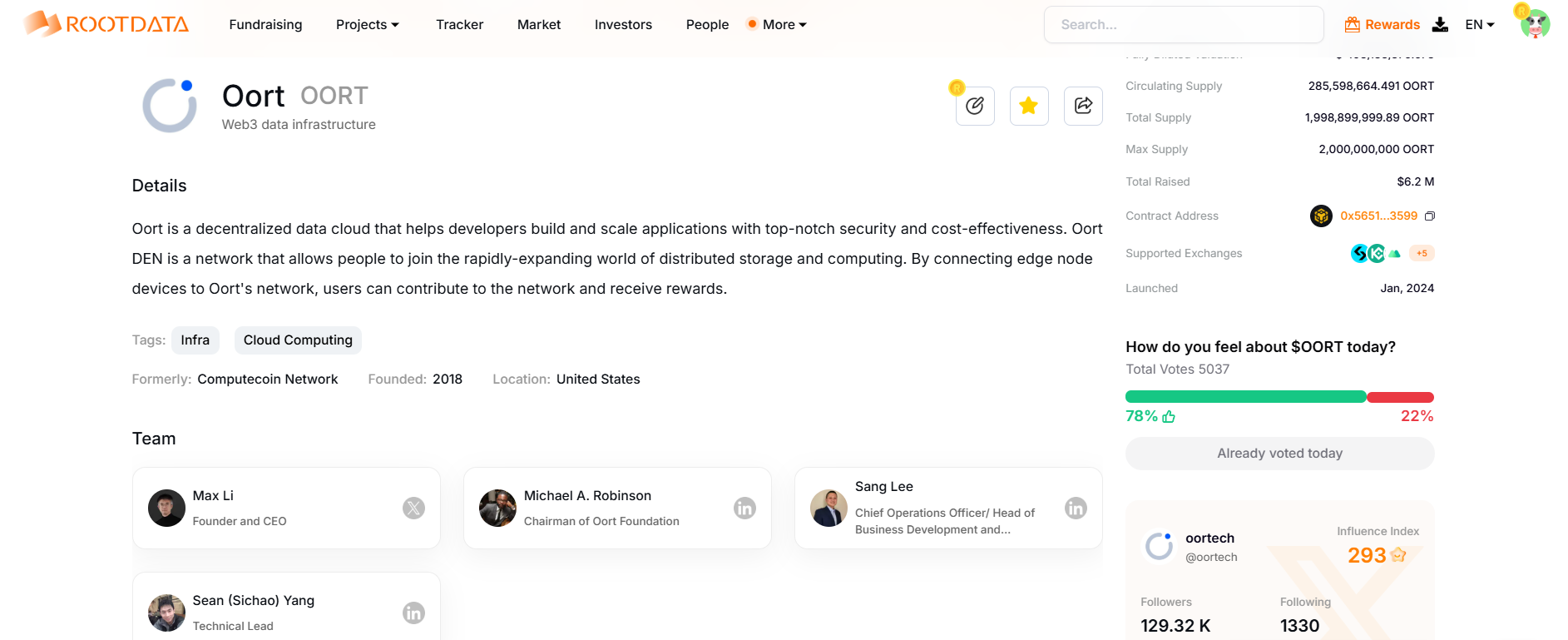The width and height of the screenshot is (1568, 640).
Task: Copy the contract address icon
Action: tap(1430, 216)
